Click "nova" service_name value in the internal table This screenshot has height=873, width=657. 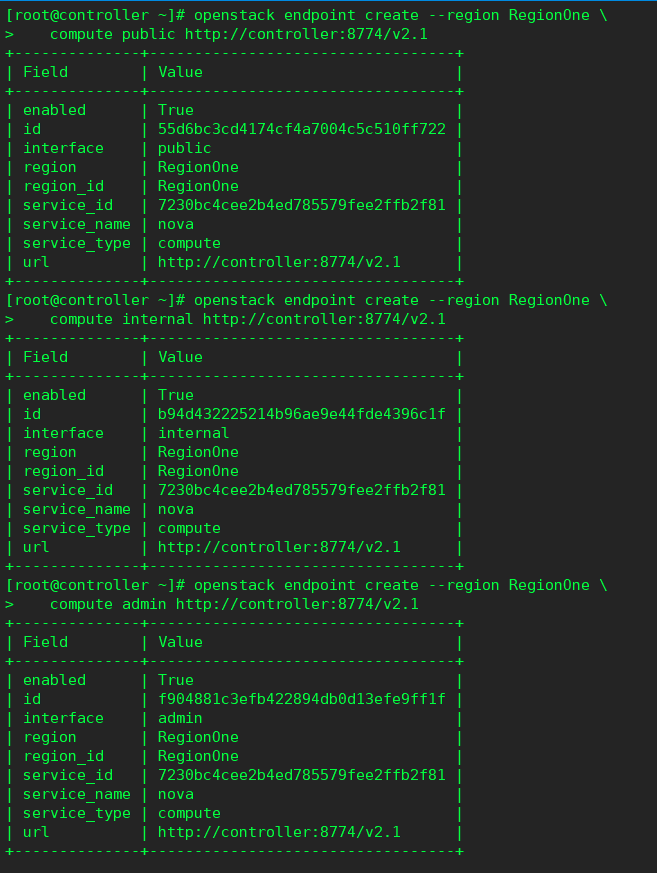175,509
